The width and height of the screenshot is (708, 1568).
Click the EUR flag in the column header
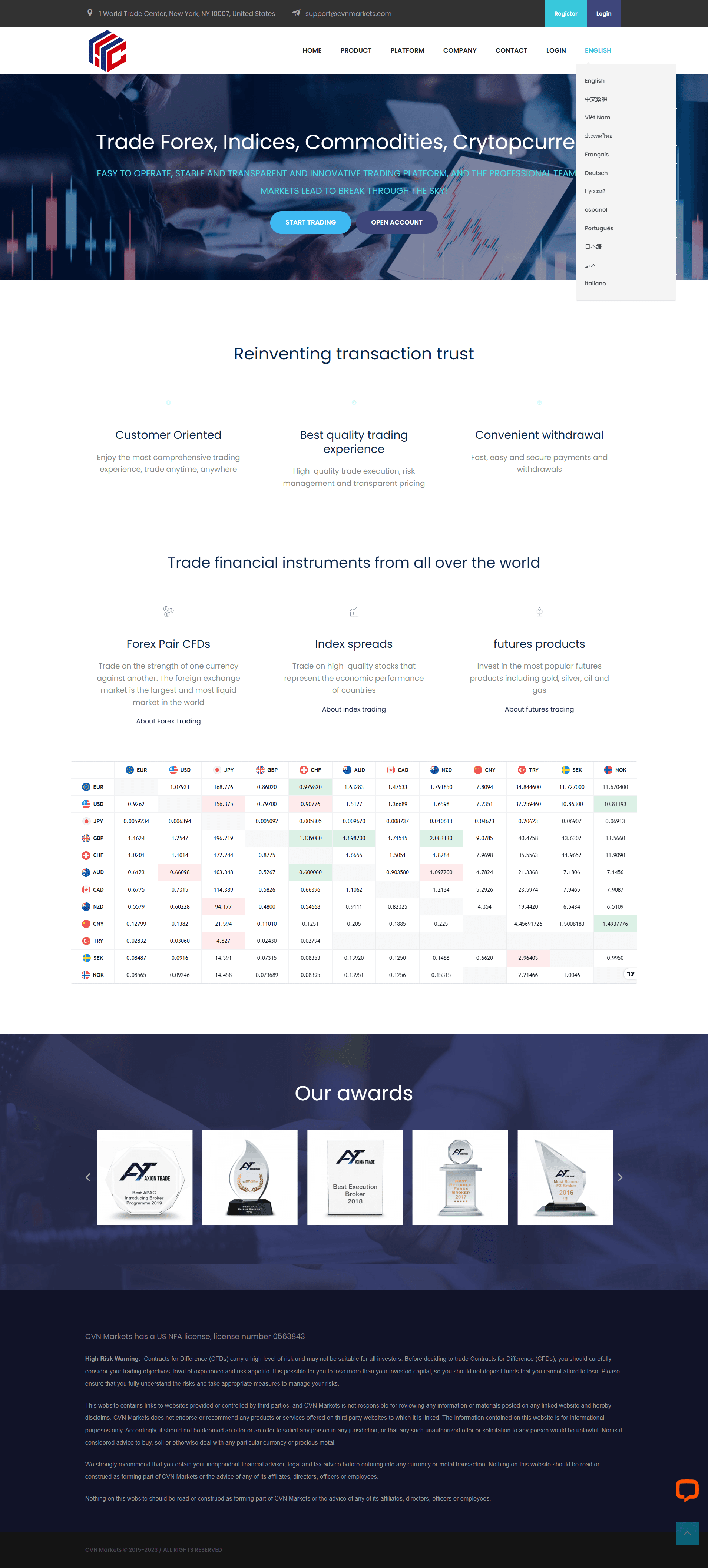(129, 769)
